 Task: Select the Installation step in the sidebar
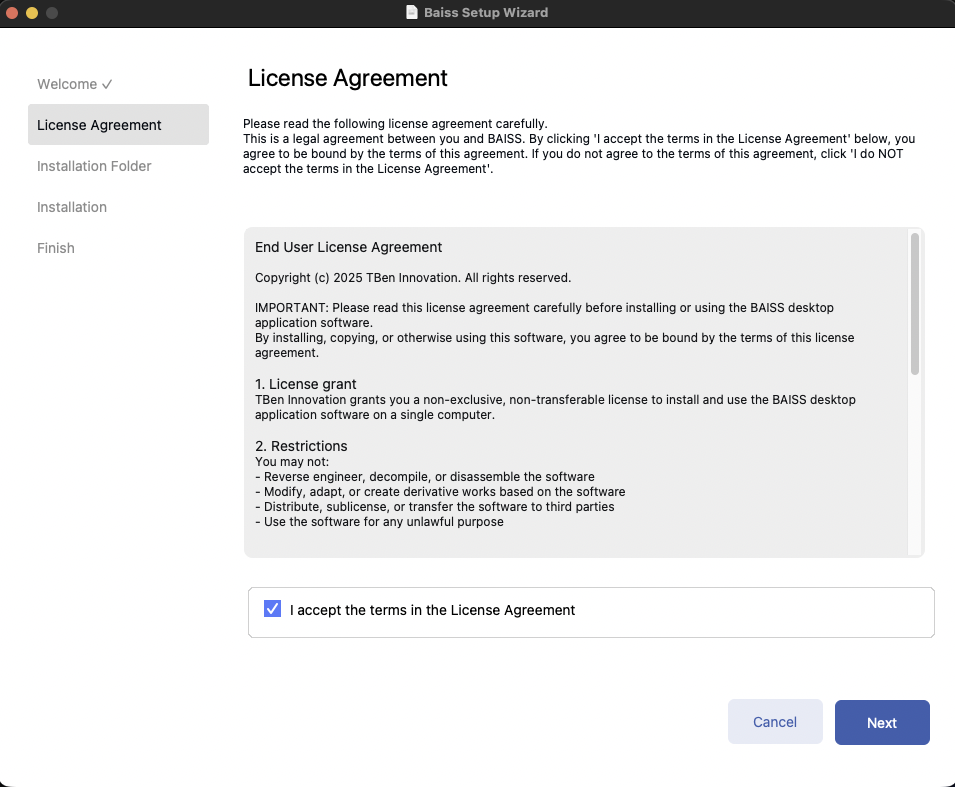pyautogui.click(x=72, y=207)
